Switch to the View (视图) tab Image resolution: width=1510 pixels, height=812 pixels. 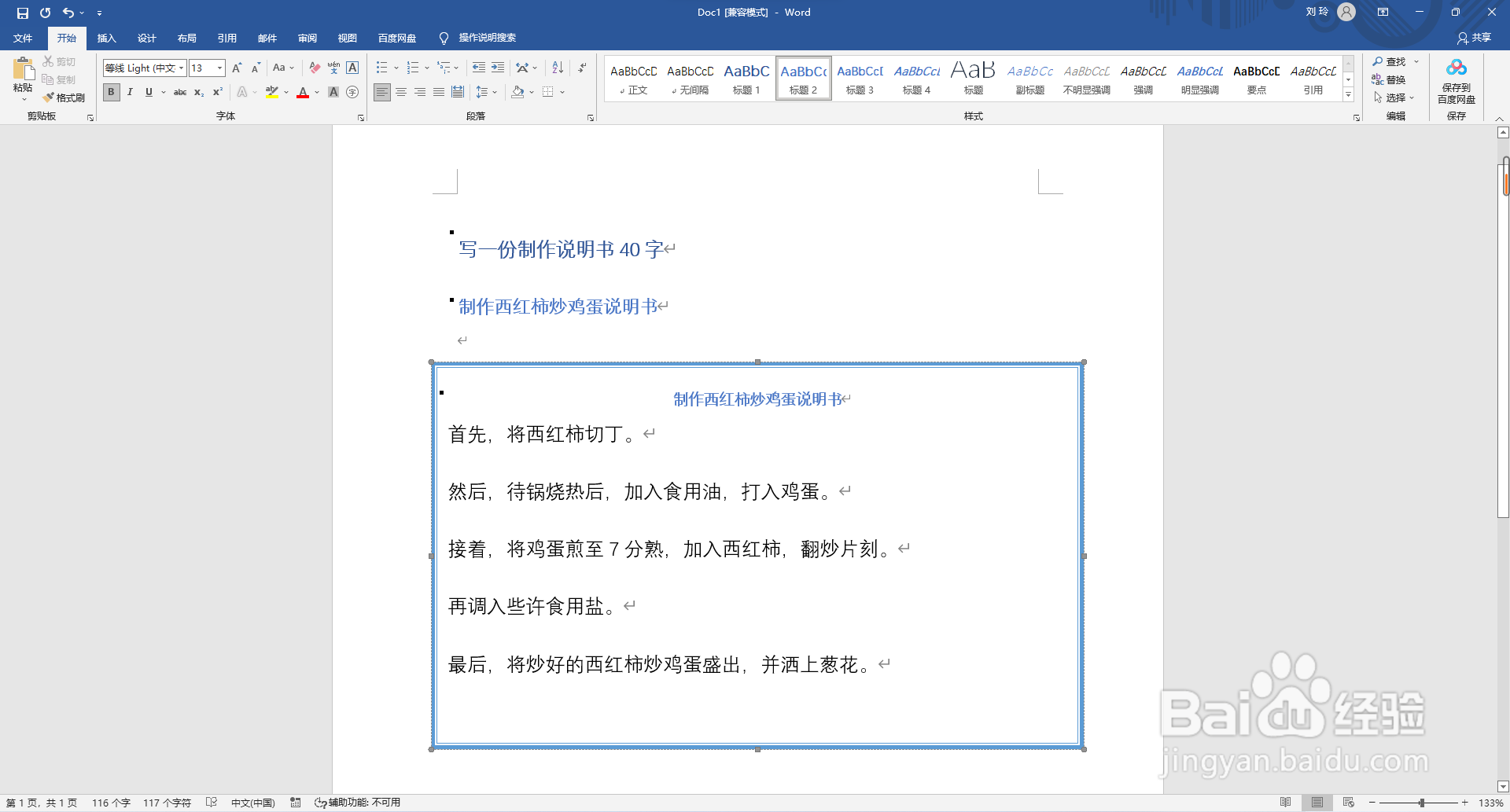[x=347, y=38]
